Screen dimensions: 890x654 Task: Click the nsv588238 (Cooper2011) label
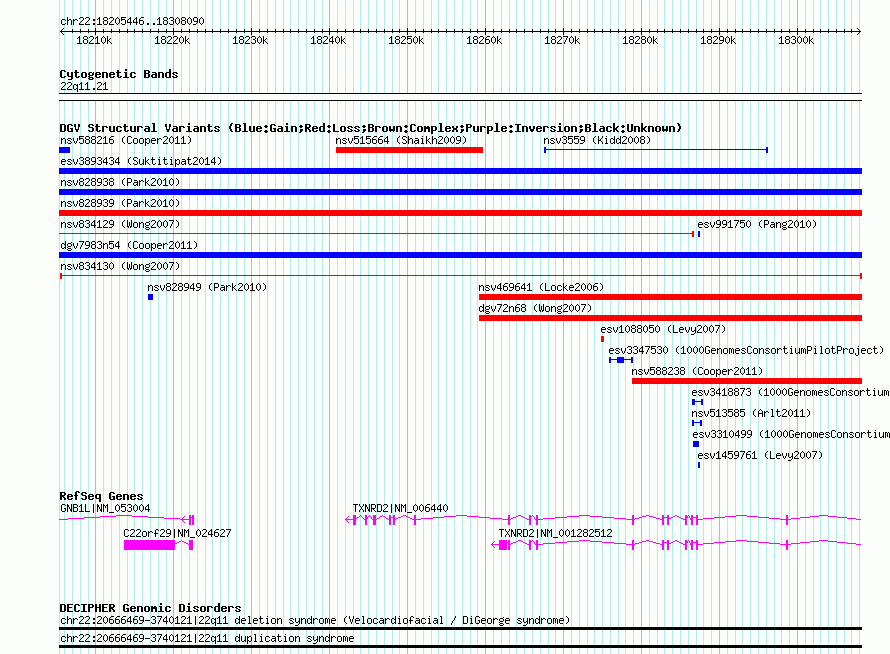pos(697,371)
